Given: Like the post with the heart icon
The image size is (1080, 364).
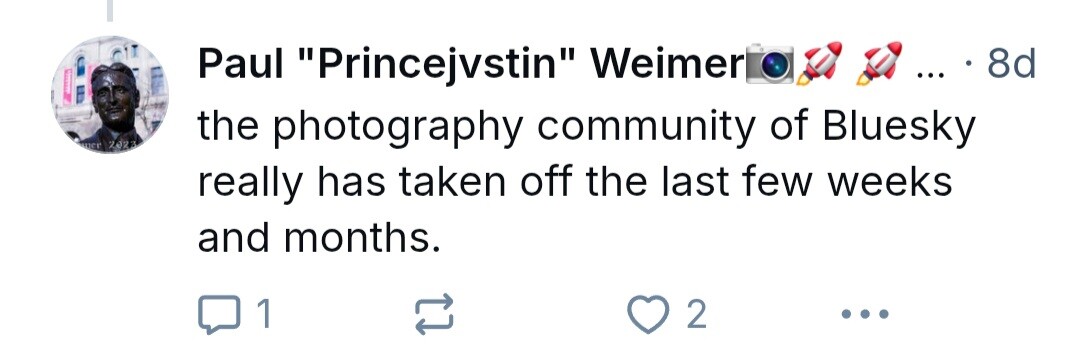Looking at the screenshot, I should pyautogui.click(x=647, y=314).
